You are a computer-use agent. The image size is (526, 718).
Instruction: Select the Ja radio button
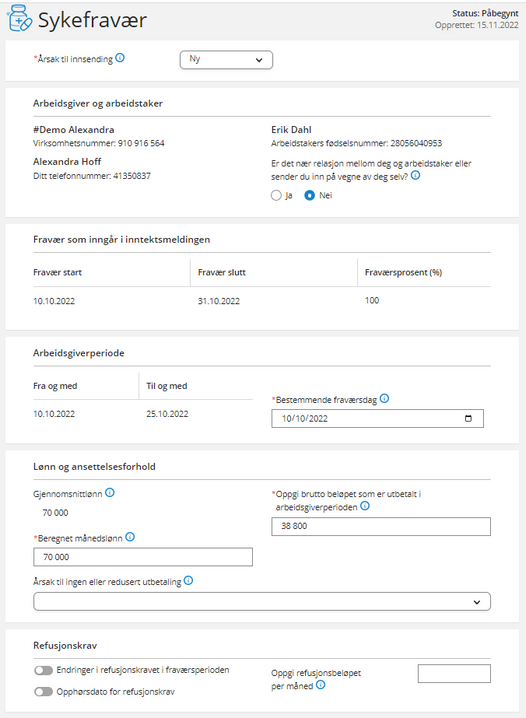[276, 196]
